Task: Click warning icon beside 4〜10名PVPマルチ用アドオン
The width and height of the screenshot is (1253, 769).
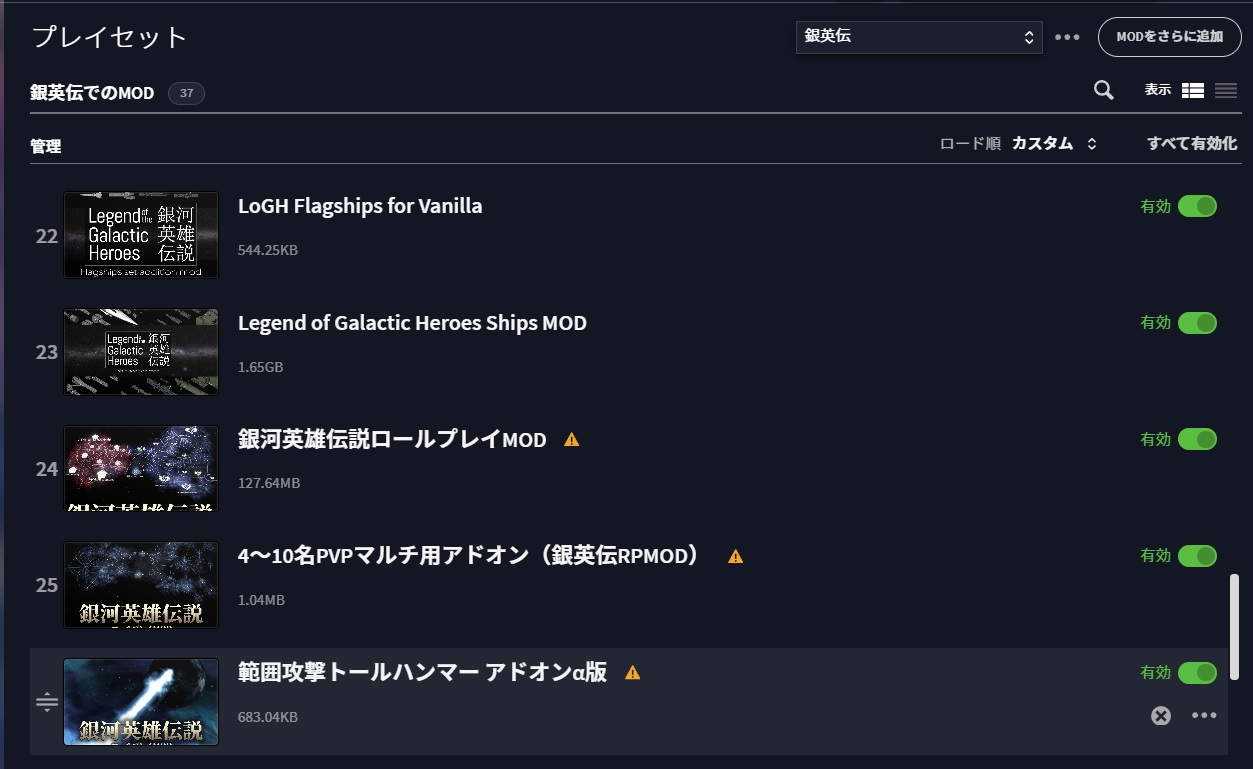Action: (x=736, y=556)
